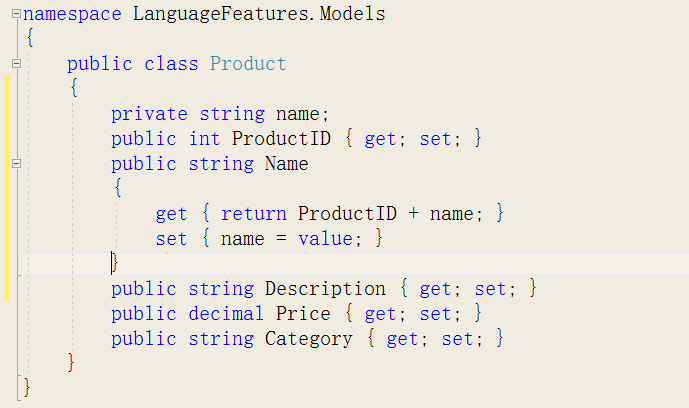Image resolution: width=689 pixels, height=408 pixels.
Task: Click the Product class name
Action: (248, 64)
